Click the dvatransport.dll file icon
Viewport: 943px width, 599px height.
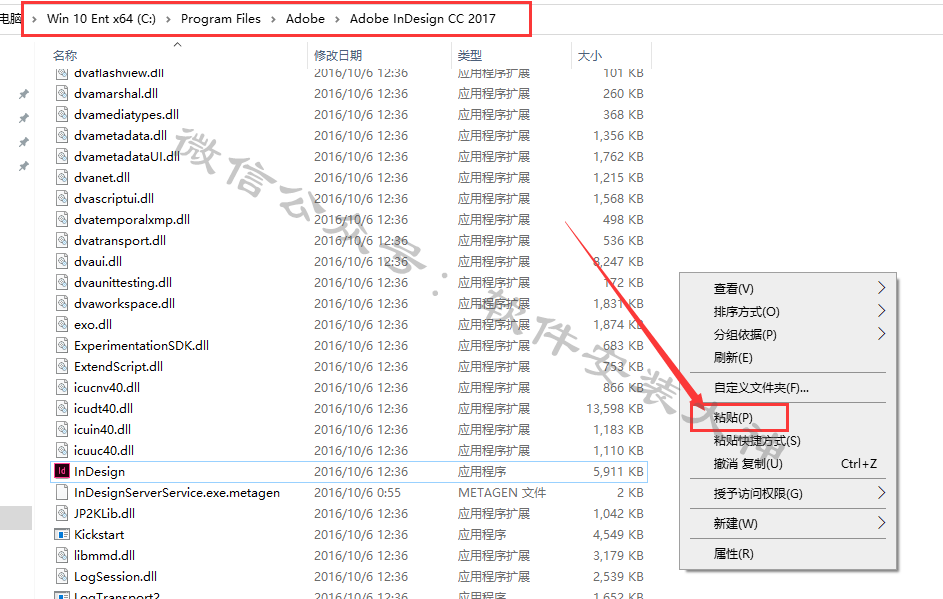click(x=61, y=241)
